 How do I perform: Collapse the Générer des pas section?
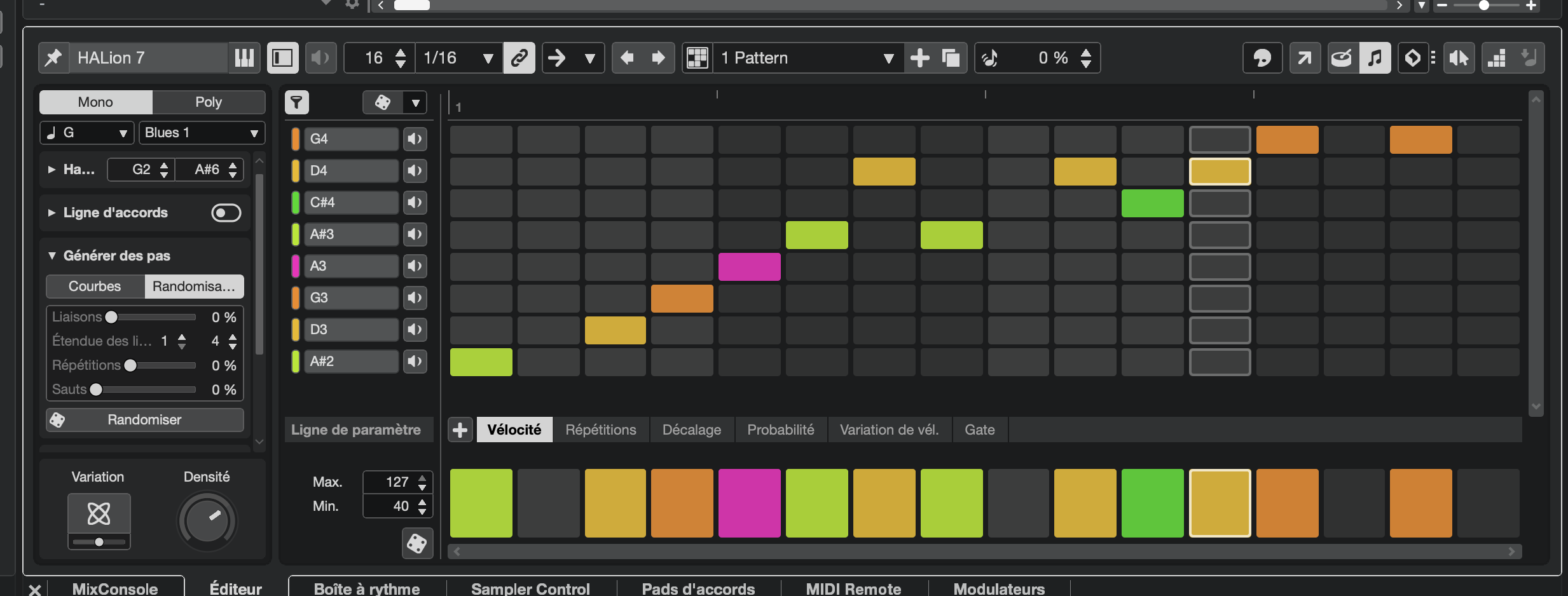(x=52, y=255)
